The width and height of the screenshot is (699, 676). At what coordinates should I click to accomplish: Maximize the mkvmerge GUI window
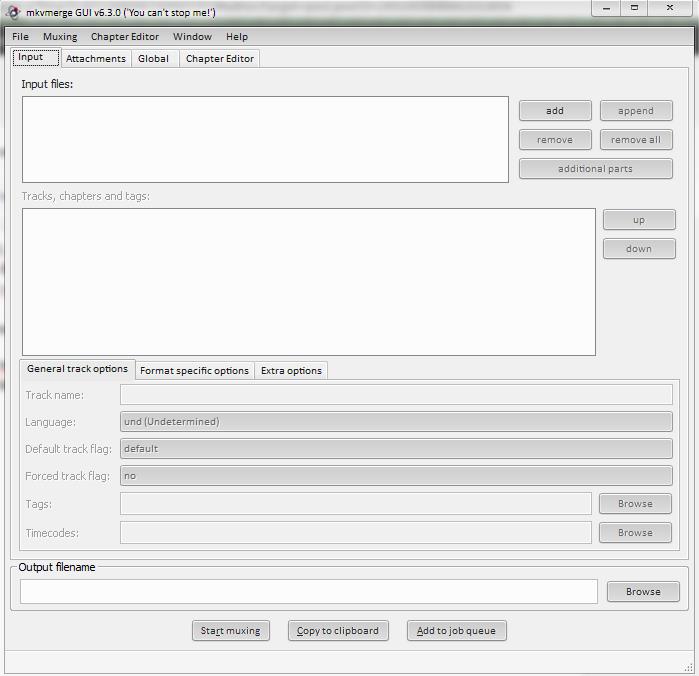[634, 8]
